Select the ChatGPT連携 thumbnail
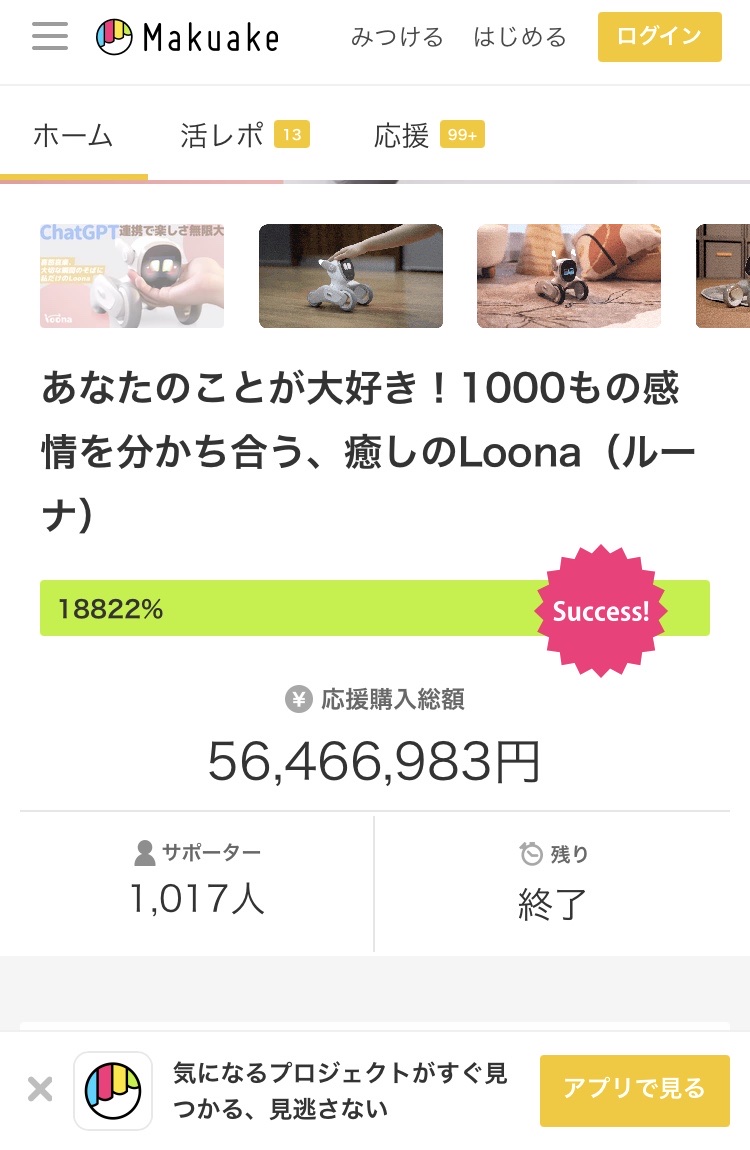The image size is (750, 1150). [132, 276]
